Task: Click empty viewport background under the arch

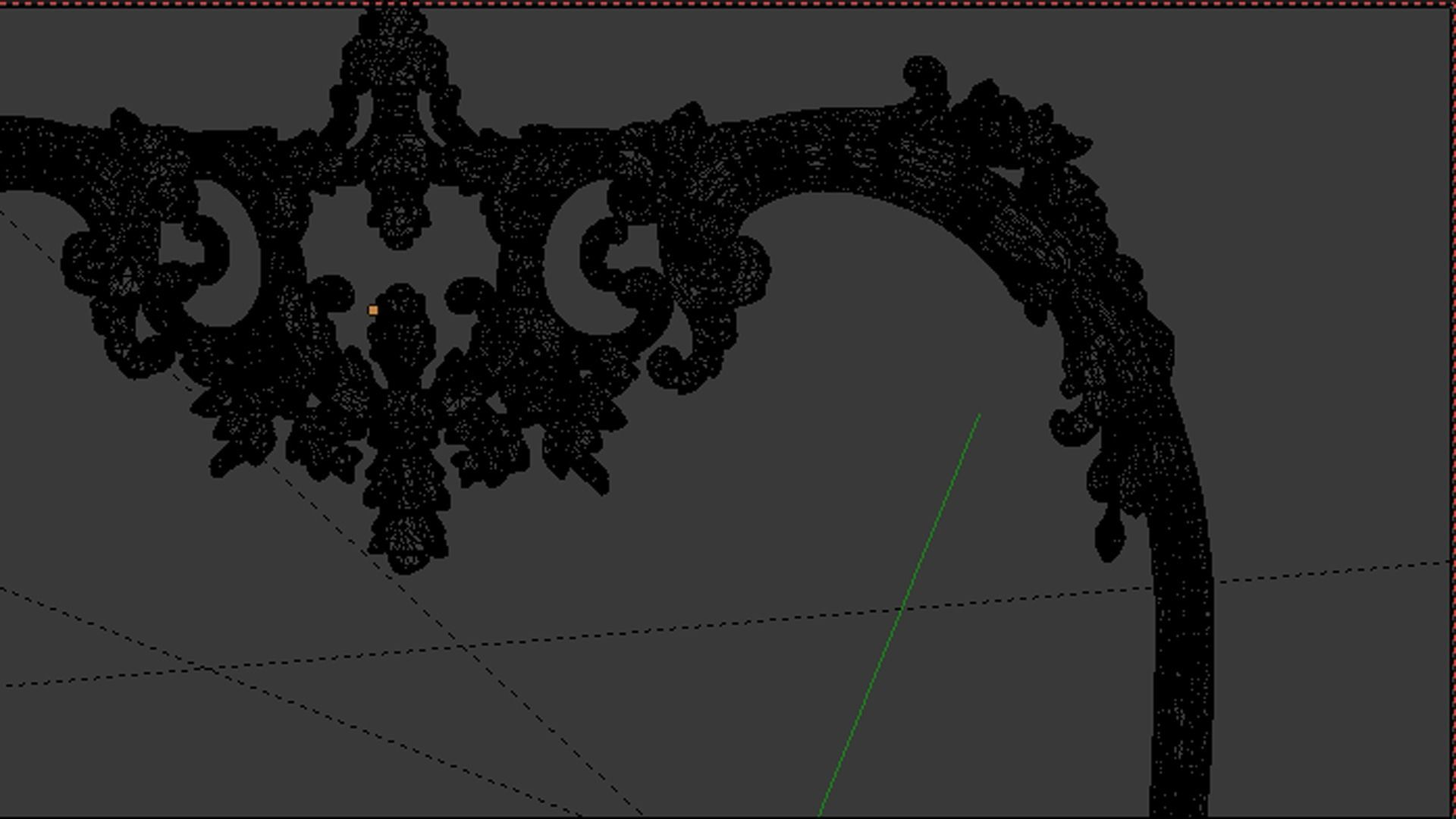Action: 872,341
